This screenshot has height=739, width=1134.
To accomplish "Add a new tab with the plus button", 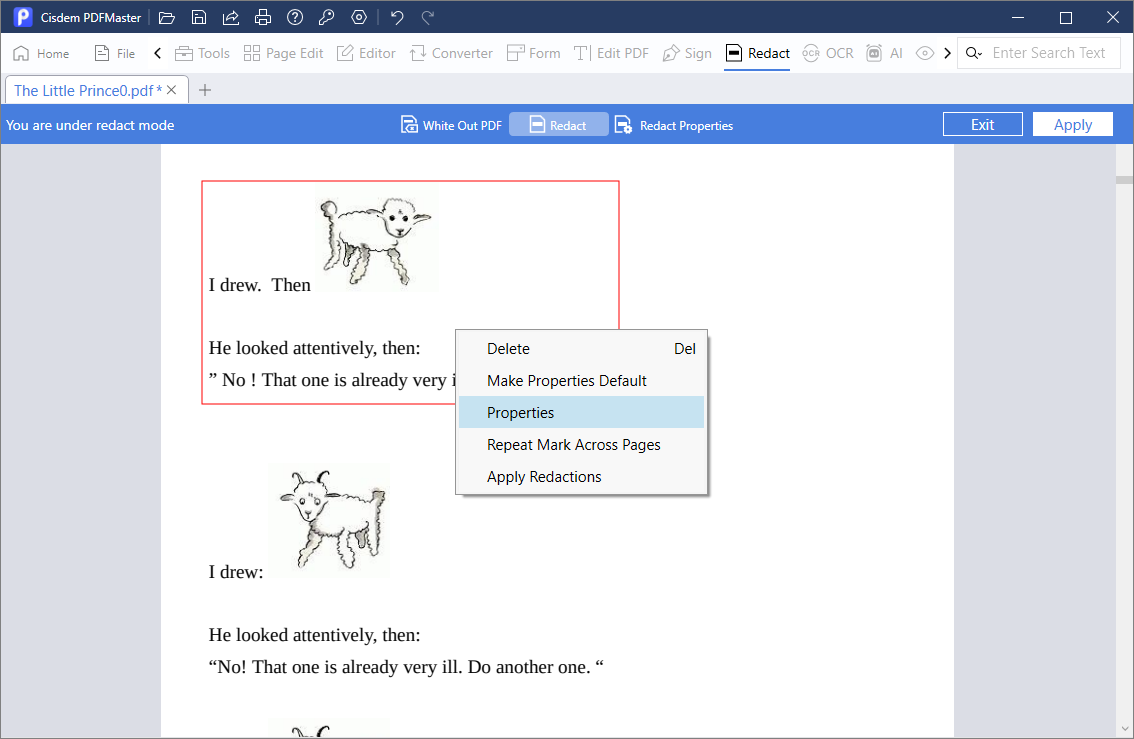I will click(205, 90).
